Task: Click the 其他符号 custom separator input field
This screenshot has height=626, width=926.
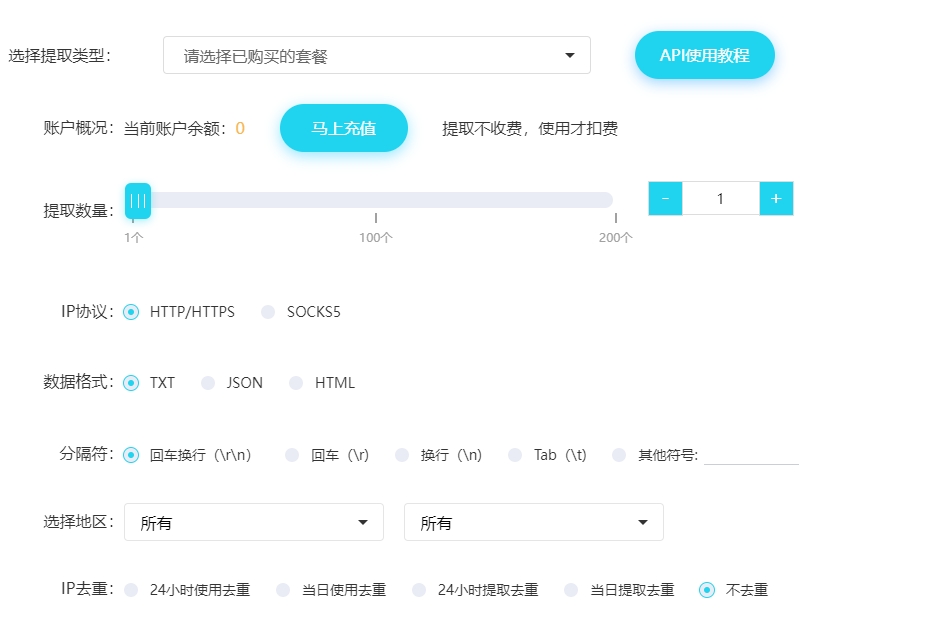Action: [x=751, y=455]
